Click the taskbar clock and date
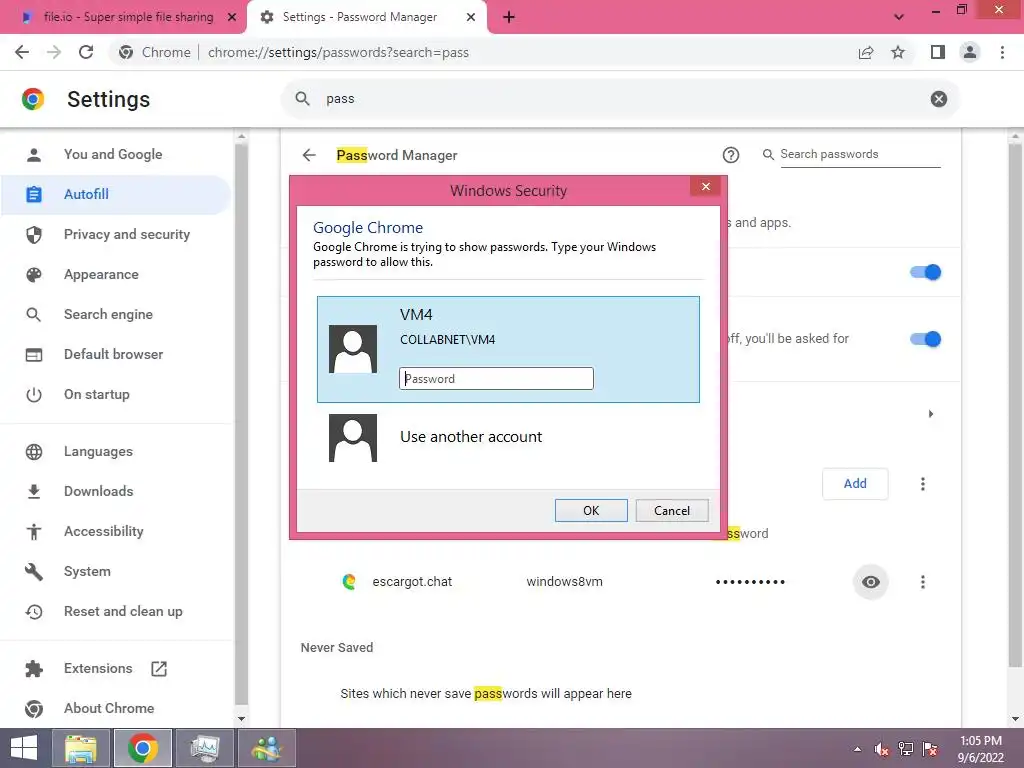The image size is (1024, 768). [980, 749]
